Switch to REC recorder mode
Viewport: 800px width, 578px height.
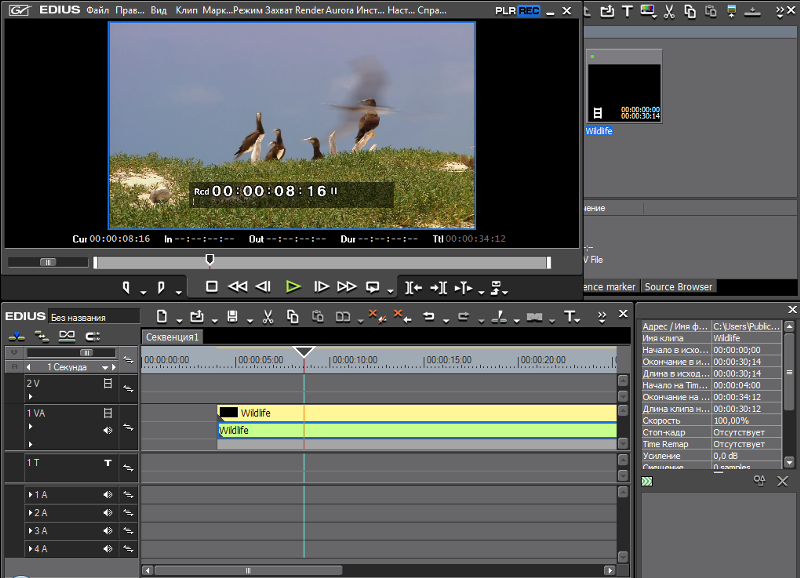(529, 10)
